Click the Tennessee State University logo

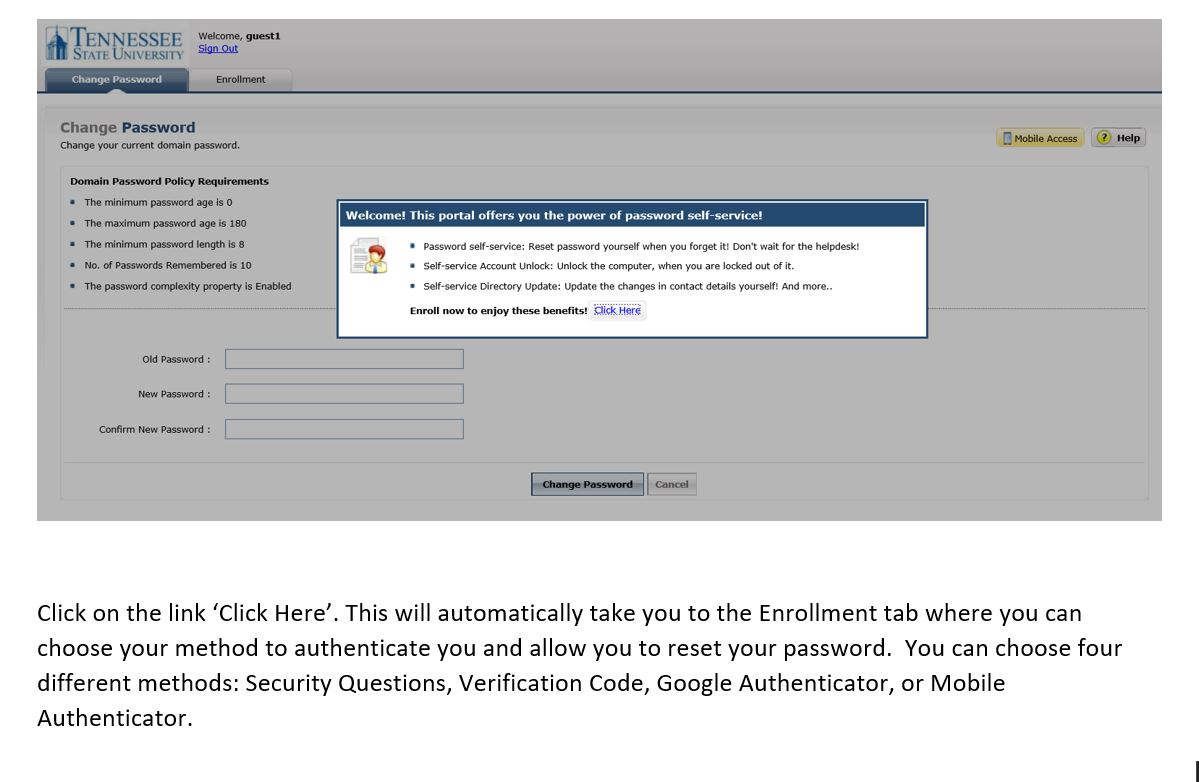(x=115, y=44)
